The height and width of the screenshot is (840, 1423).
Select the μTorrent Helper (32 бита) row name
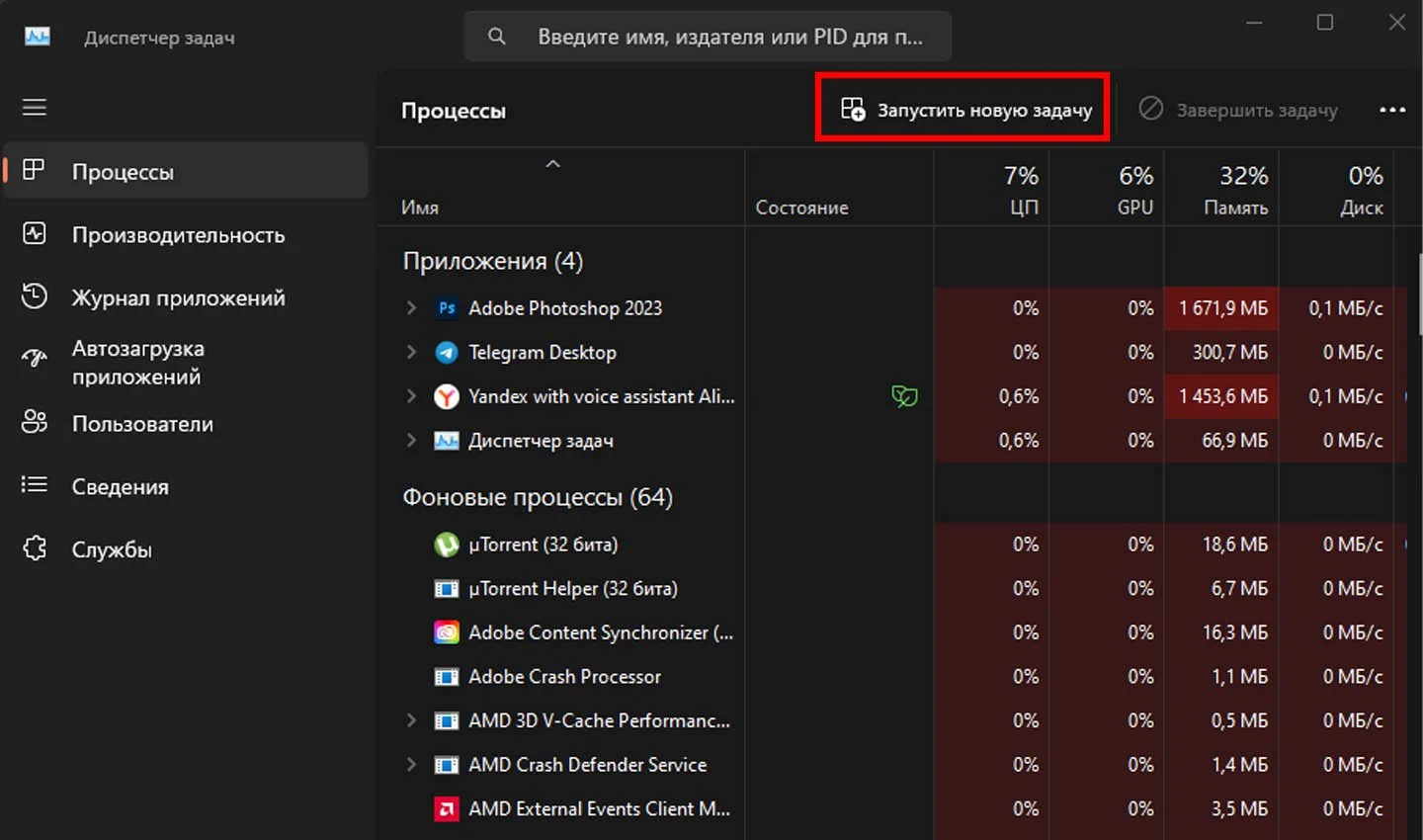click(573, 589)
